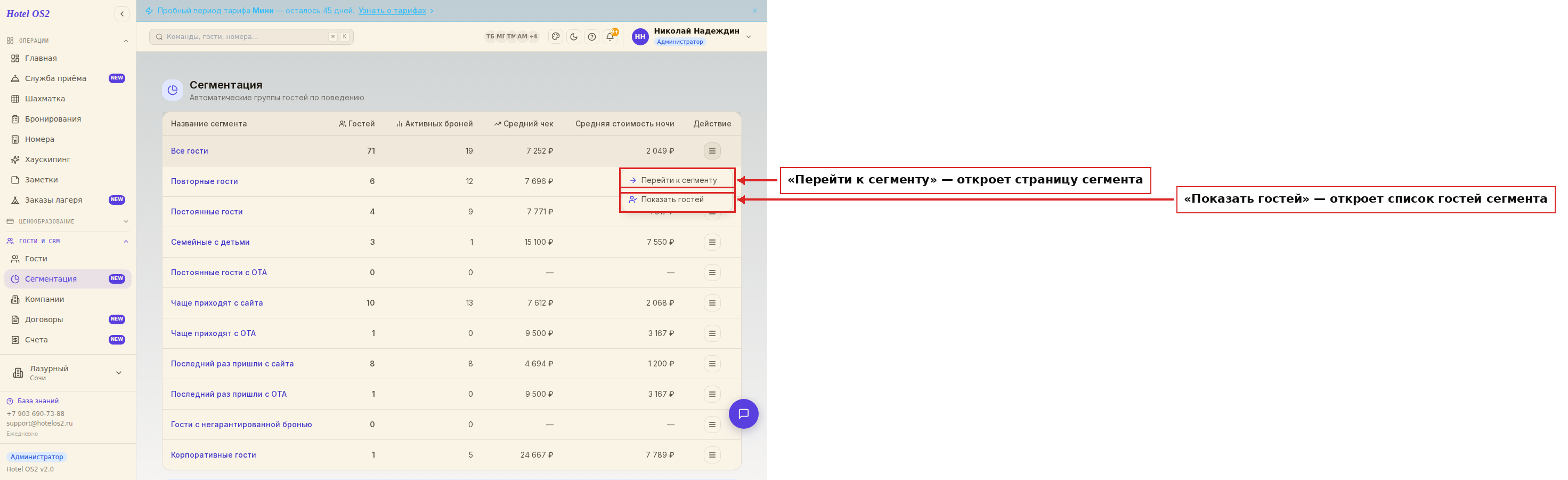
Task: Open Последний раз пришли с сайта segment
Action: point(232,364)
